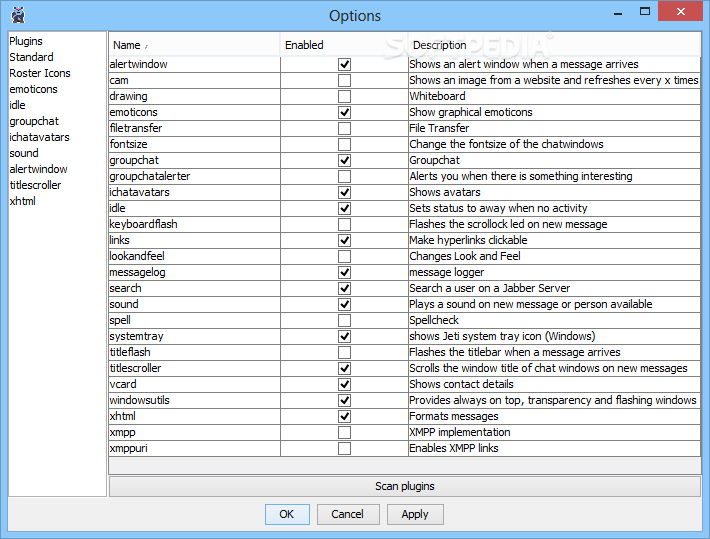Toggle the xhtml row's Enabled checkbox
Screen dimensions: 710x539
(x=344, y=416)
